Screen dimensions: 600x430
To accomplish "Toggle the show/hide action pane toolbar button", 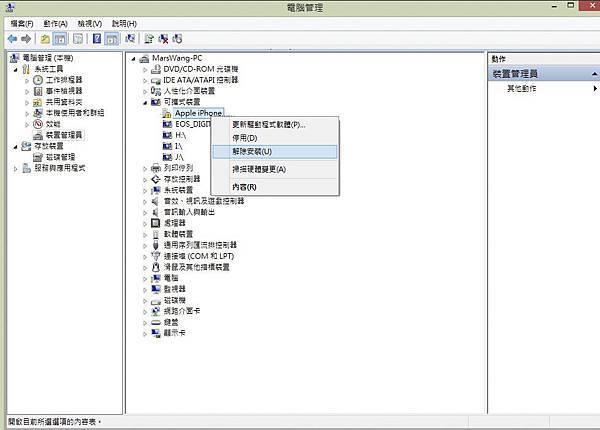I will click(x=112, y=39).
